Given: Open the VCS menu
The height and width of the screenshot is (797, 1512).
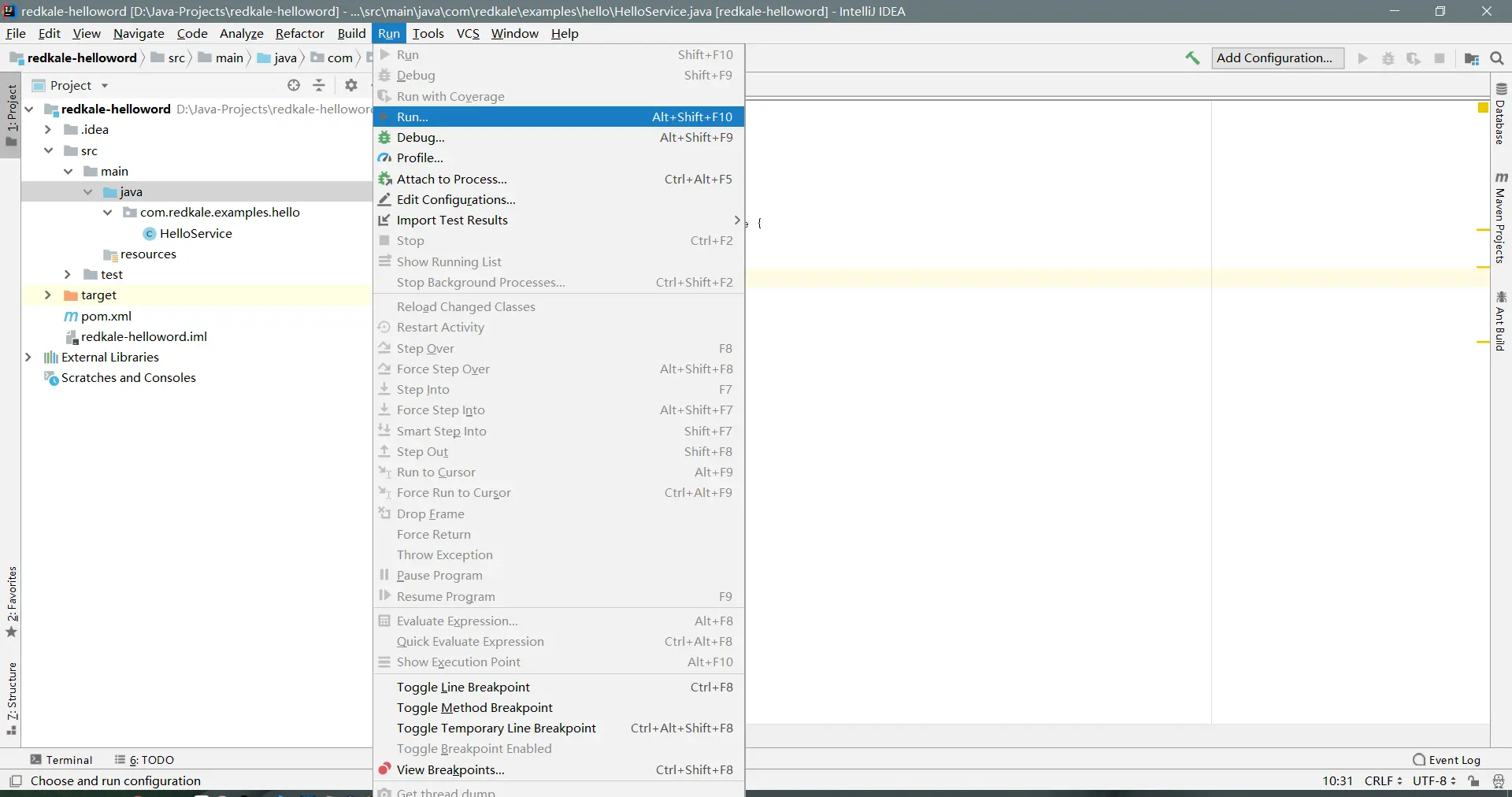Looking at the screenshot, I should (468, 33).
